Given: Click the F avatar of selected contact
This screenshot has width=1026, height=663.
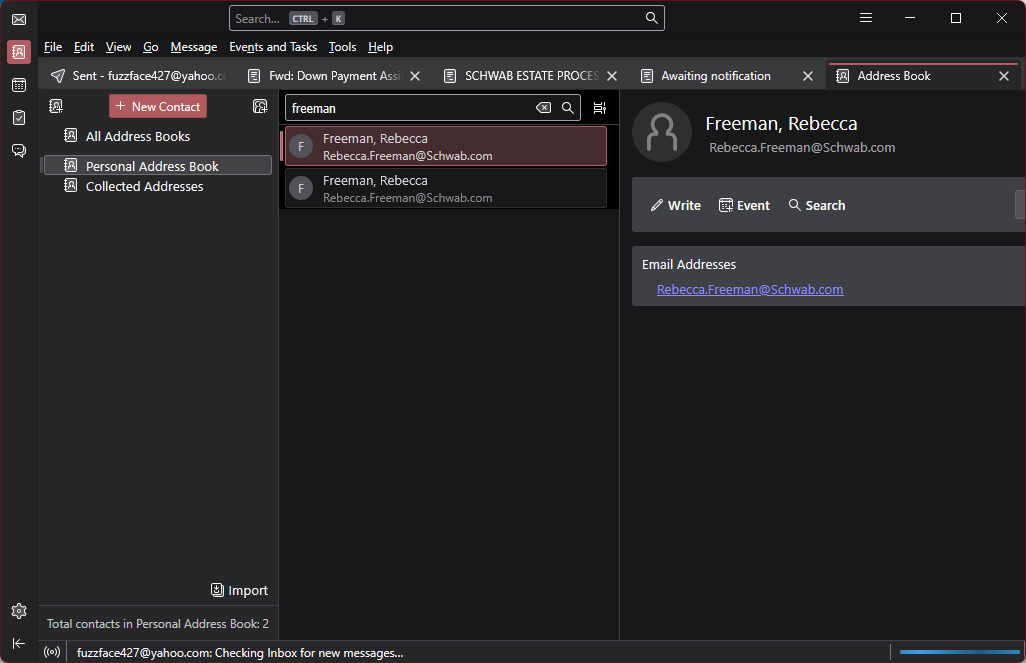Looking at the screenshot, I should pos(301,147).
